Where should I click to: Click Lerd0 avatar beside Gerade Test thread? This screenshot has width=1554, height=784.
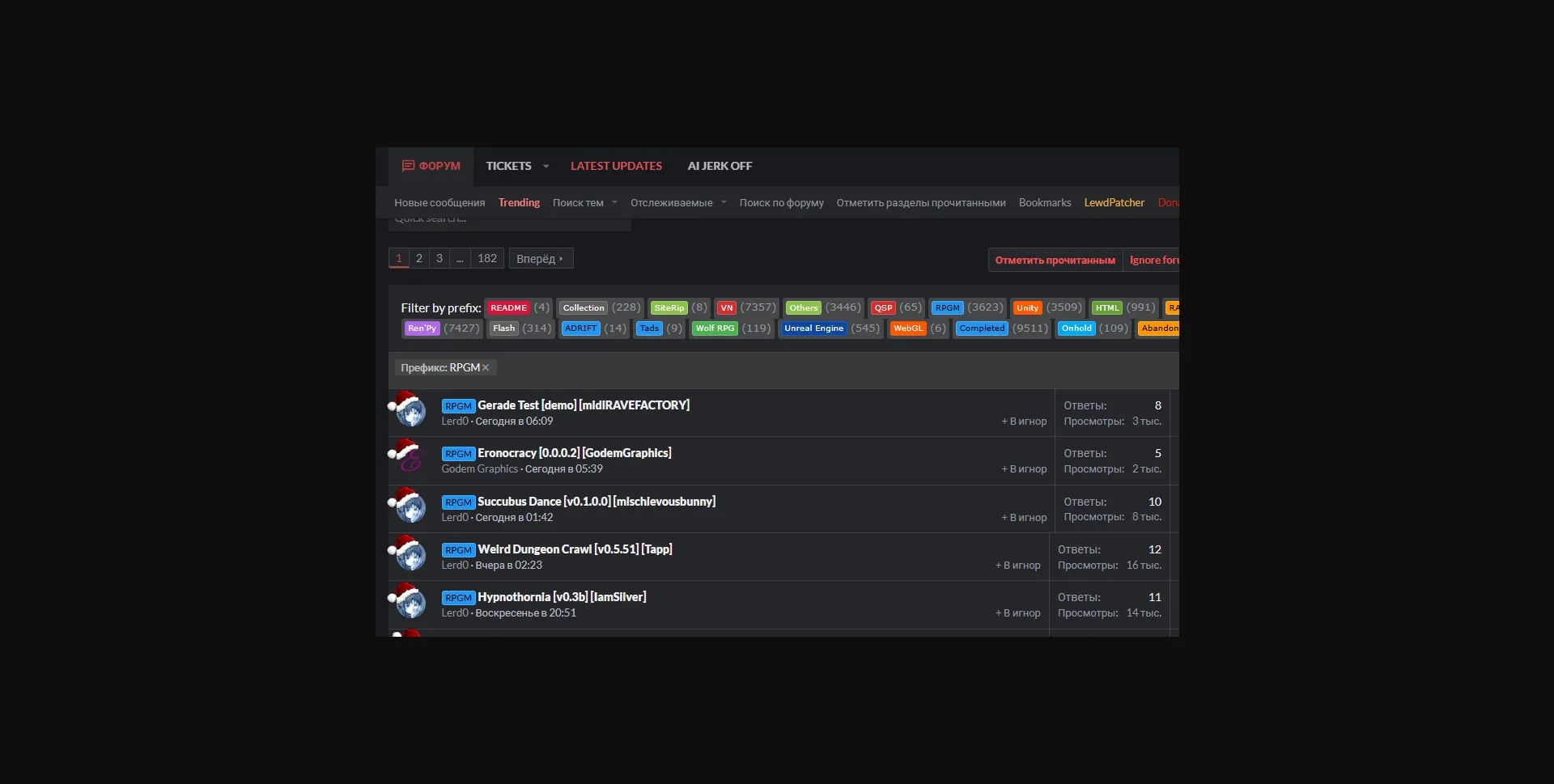click(410, 412)
